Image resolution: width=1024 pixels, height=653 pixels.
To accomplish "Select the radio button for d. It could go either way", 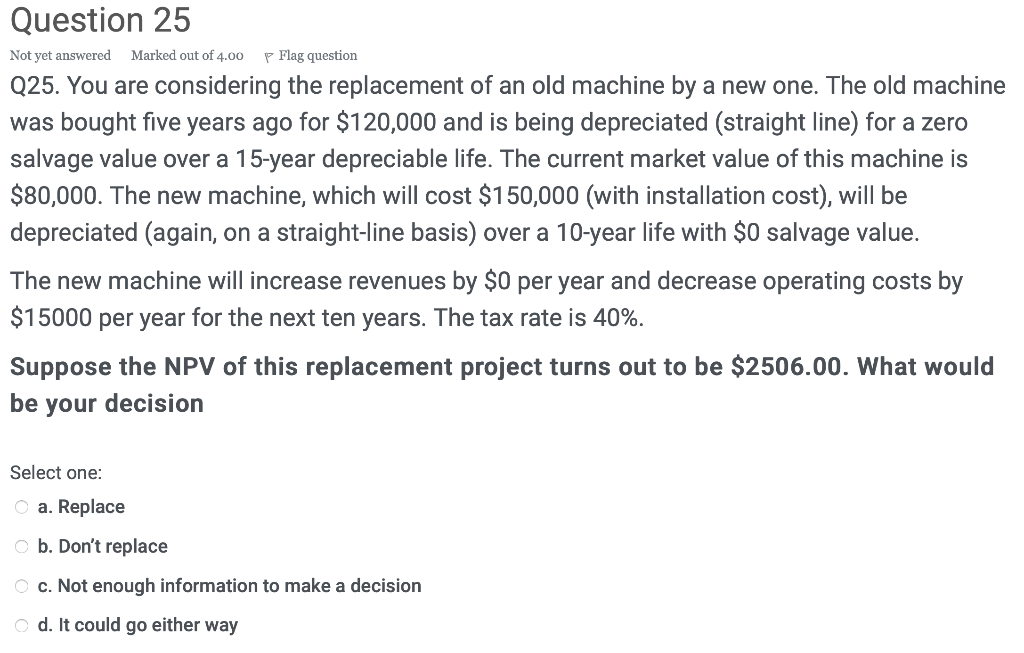I will (x=21, y=625).
